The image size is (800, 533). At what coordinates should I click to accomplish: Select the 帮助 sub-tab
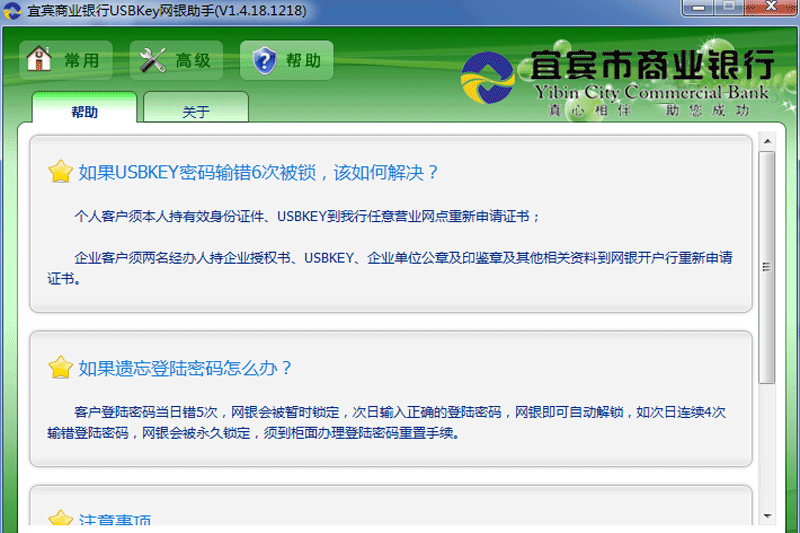(x=85, y=108)
